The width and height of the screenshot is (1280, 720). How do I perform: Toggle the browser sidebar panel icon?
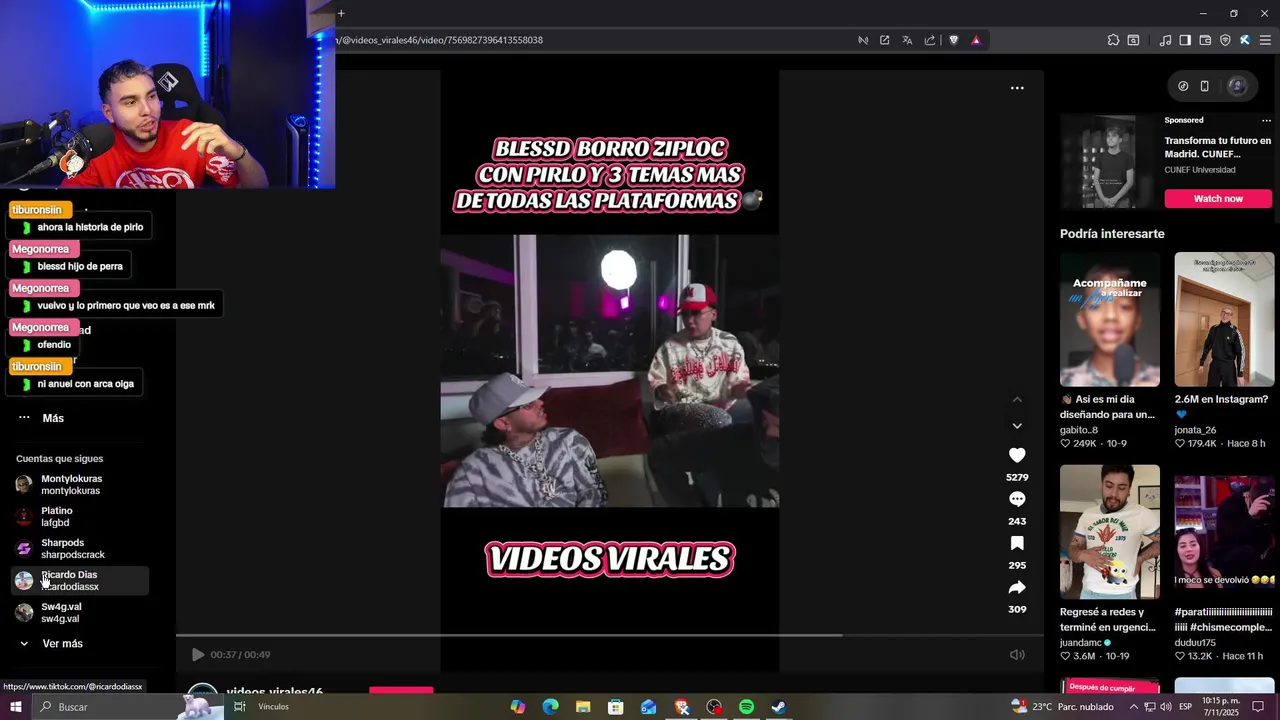click(x=1185, y=40)
